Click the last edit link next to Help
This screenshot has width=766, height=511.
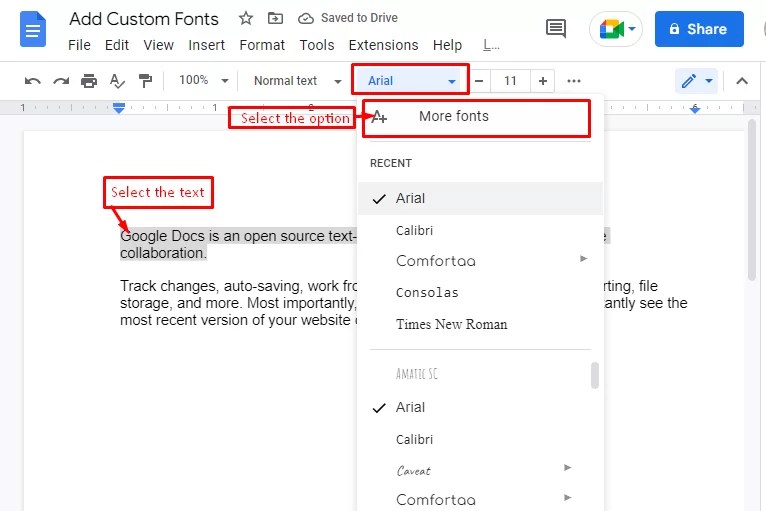click(x=491, y=45)
